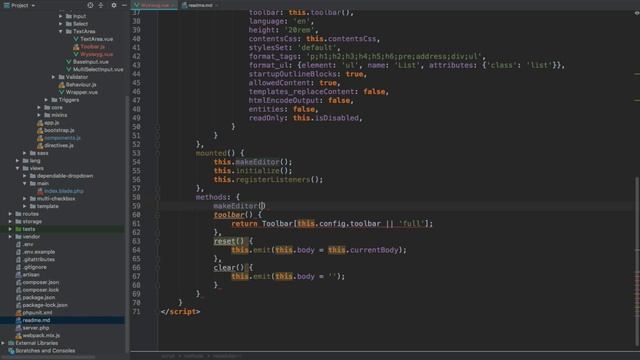640x360 pixels.
Task: Click the JS icon beside Behaviour.js
Action: point(62,85)
